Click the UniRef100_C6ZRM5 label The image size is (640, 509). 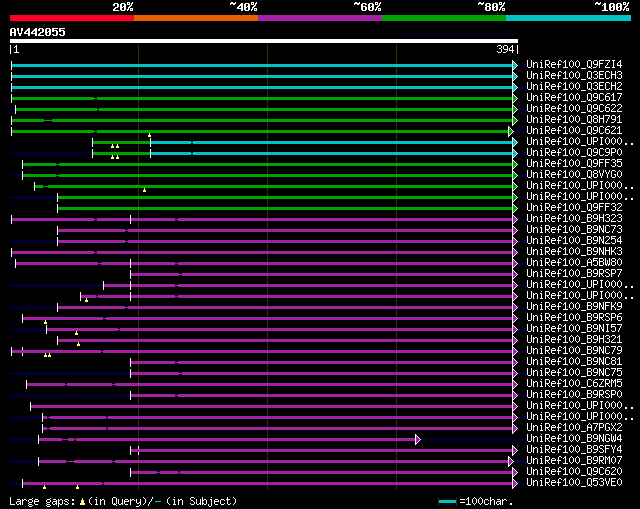coord(574,383)
